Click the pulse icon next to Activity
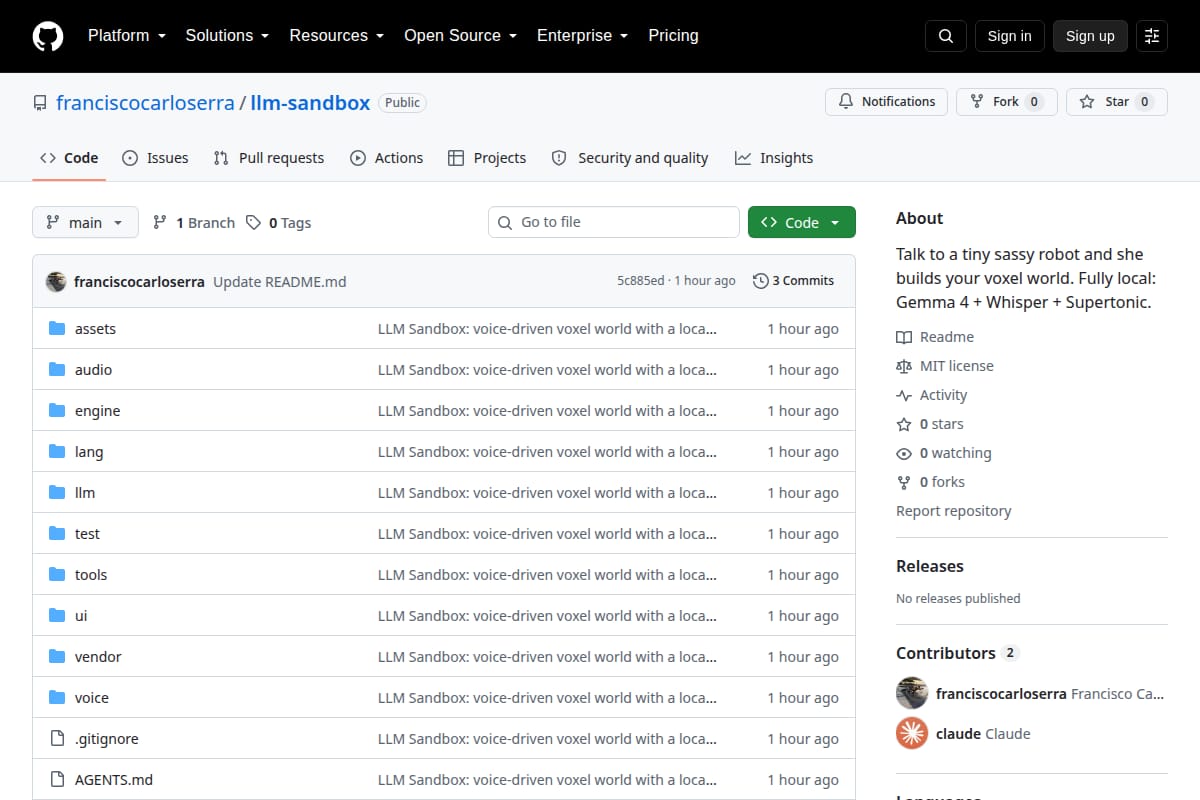The height and width of the screenshot is (800, 1200). click(904, 395)
